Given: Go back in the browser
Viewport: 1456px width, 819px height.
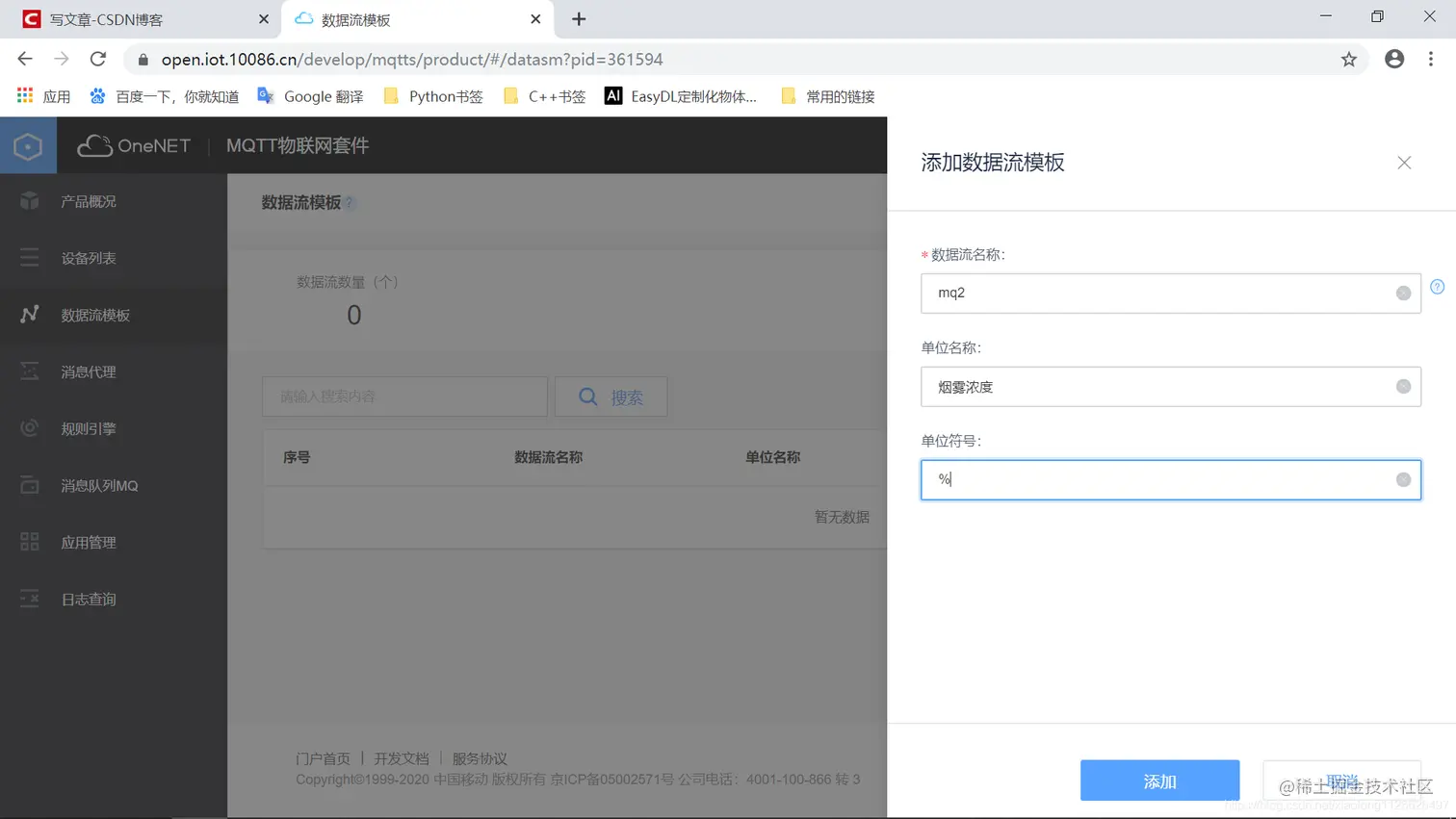Looking at the screenshot, I should [25, 59].
